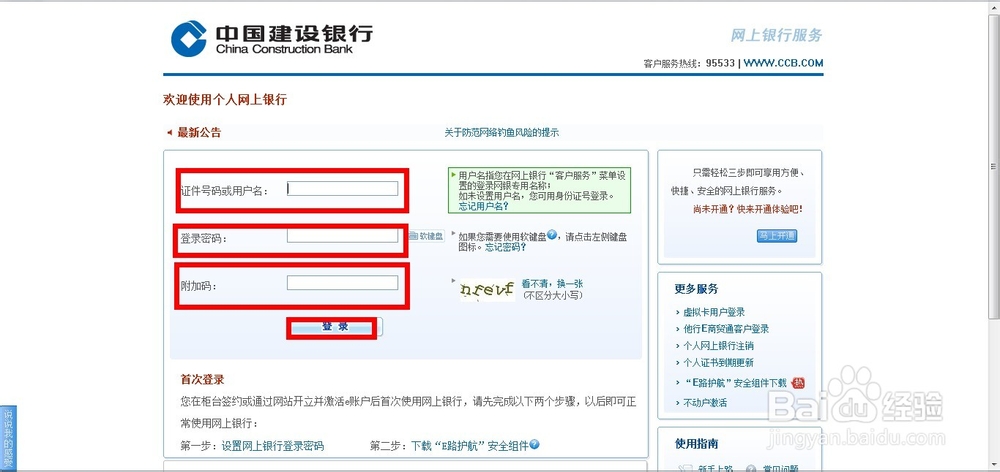Click the help icon after 软键盘 hint text

coord(552,235)
